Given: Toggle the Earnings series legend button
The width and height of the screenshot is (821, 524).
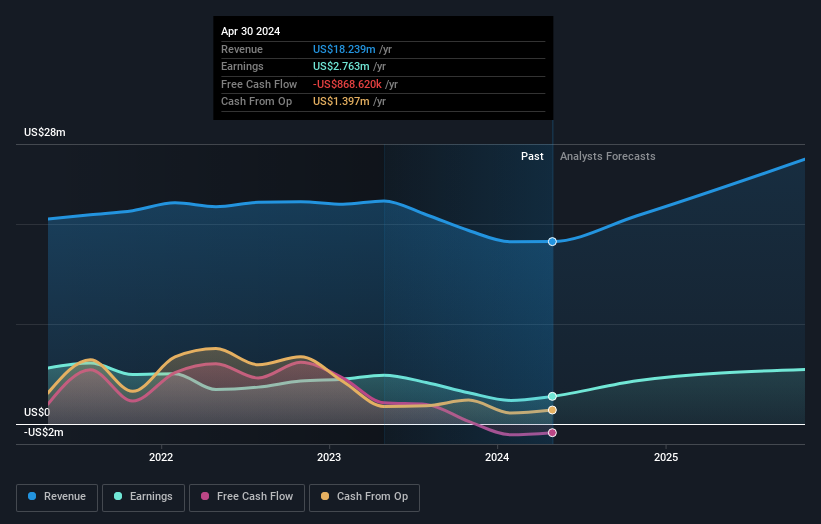Looking at the screenshot, I should tap(143, 497).
